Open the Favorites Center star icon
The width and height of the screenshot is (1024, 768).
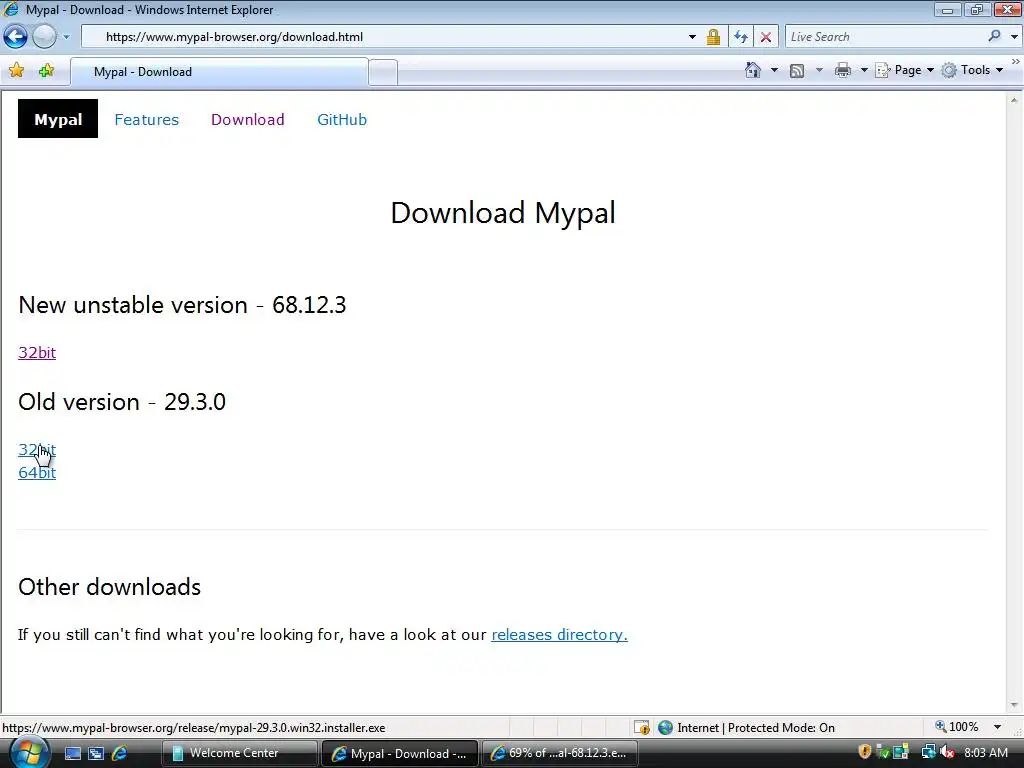point(17,71)
